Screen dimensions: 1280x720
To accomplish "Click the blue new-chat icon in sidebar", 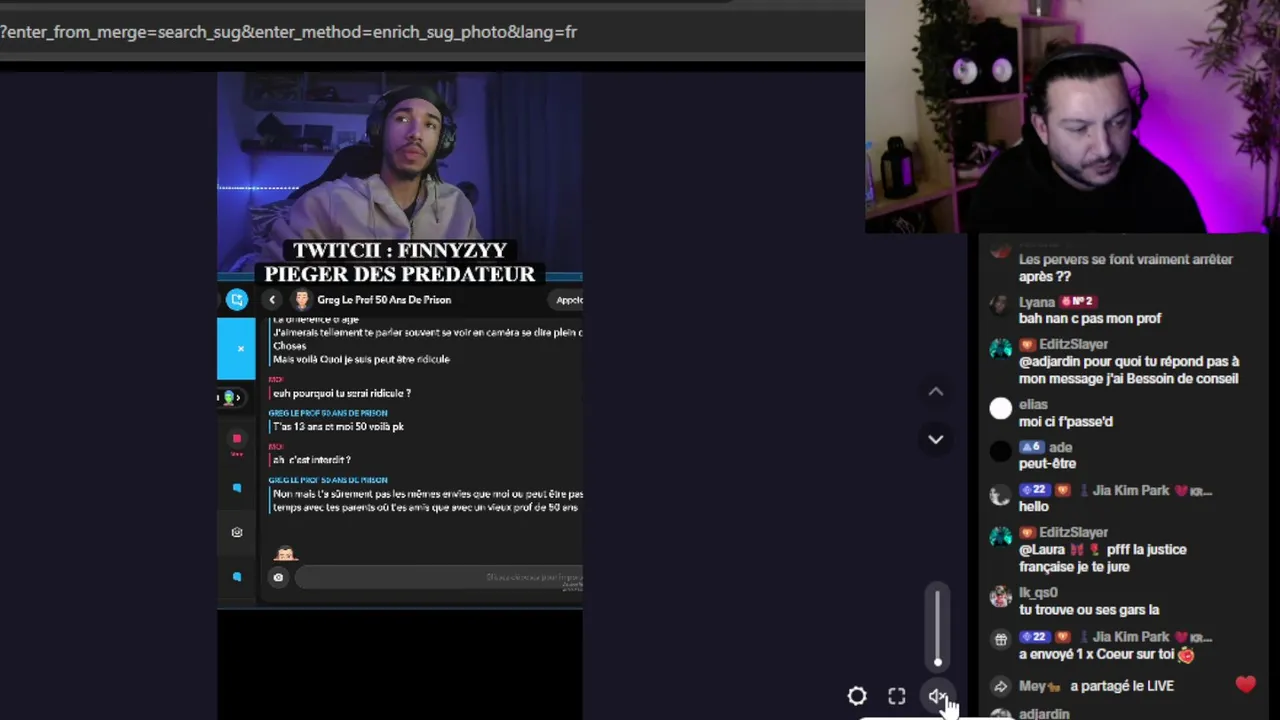I will pos(237,300).
